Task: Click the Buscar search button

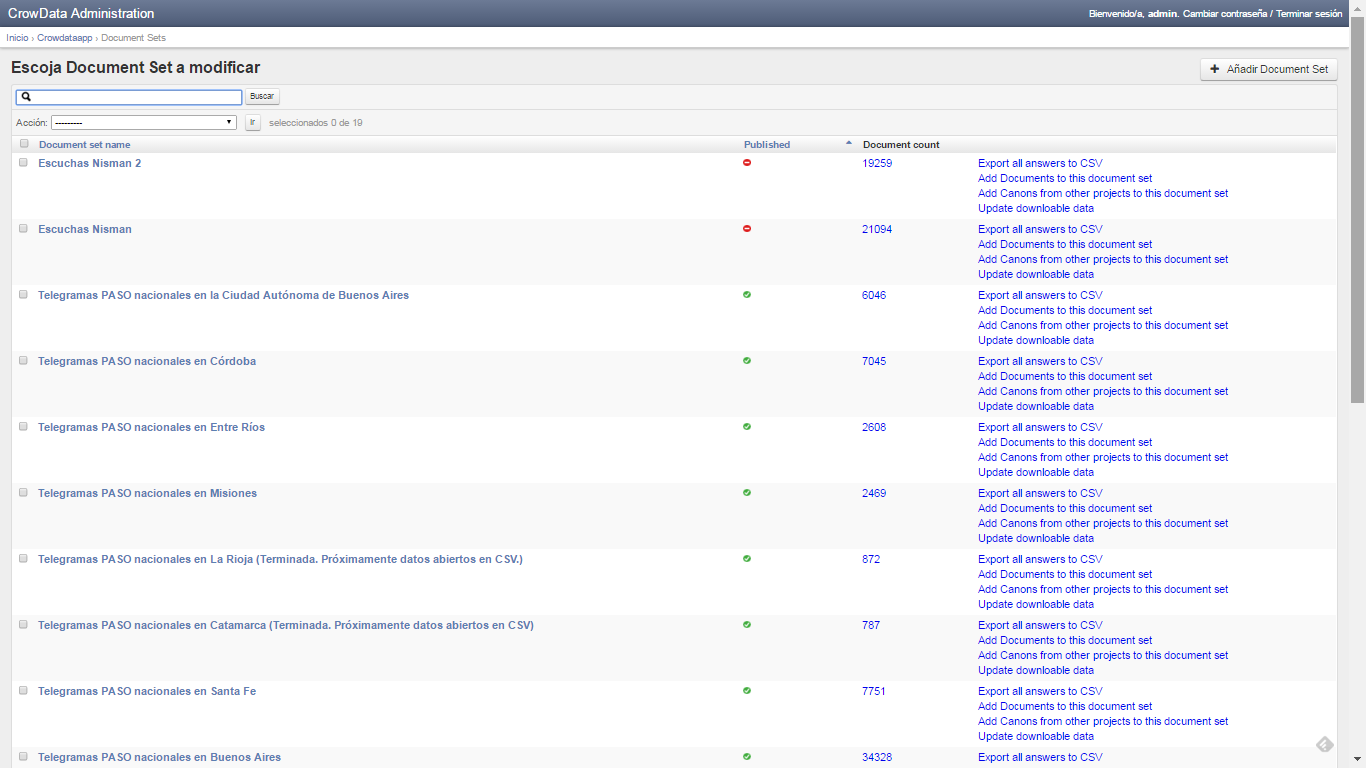Action: coord(262,97)
